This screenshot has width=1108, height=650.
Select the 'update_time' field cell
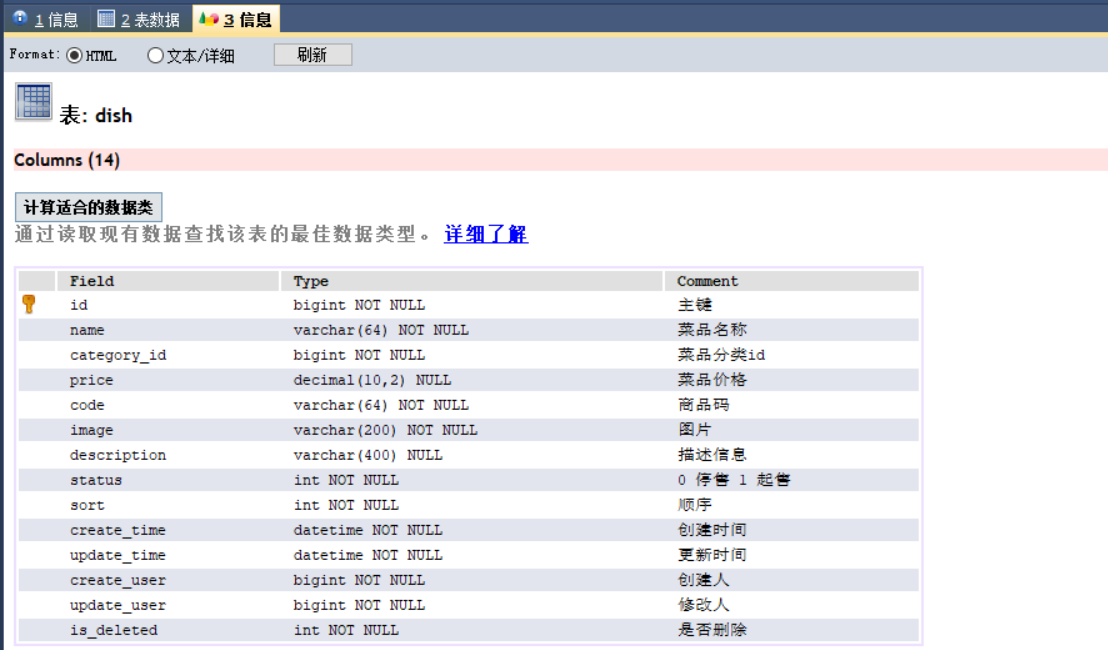point(167,555)
